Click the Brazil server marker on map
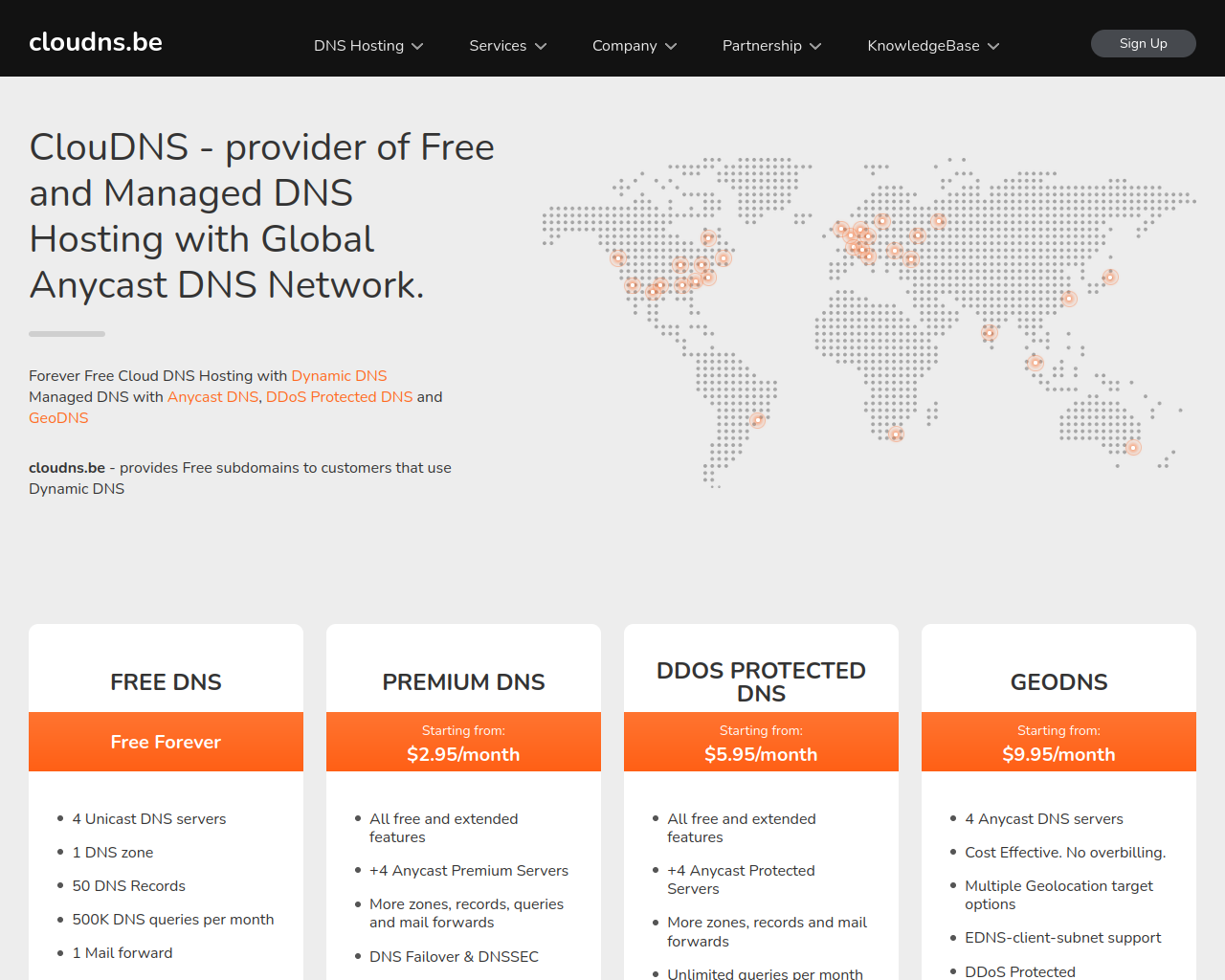The width and height of the screenshot is (1225, 980). pyautogui.click(x=758, y=420)
